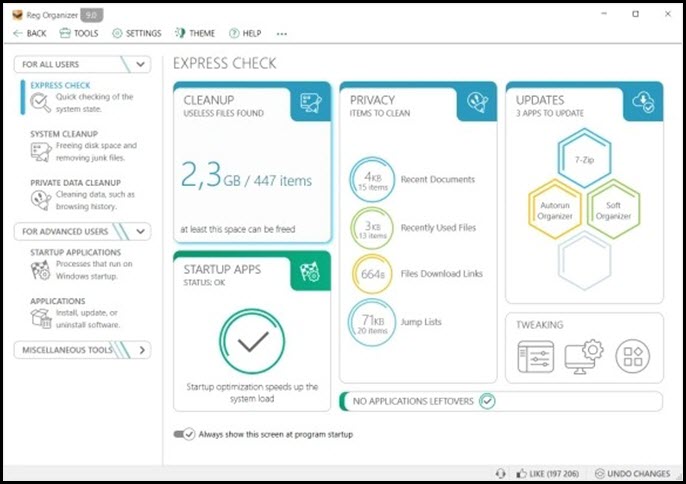Viewport: 686px width, 484px height.
Task: Select APPLICATIONS label in sidebar
Action: [58, 301]
